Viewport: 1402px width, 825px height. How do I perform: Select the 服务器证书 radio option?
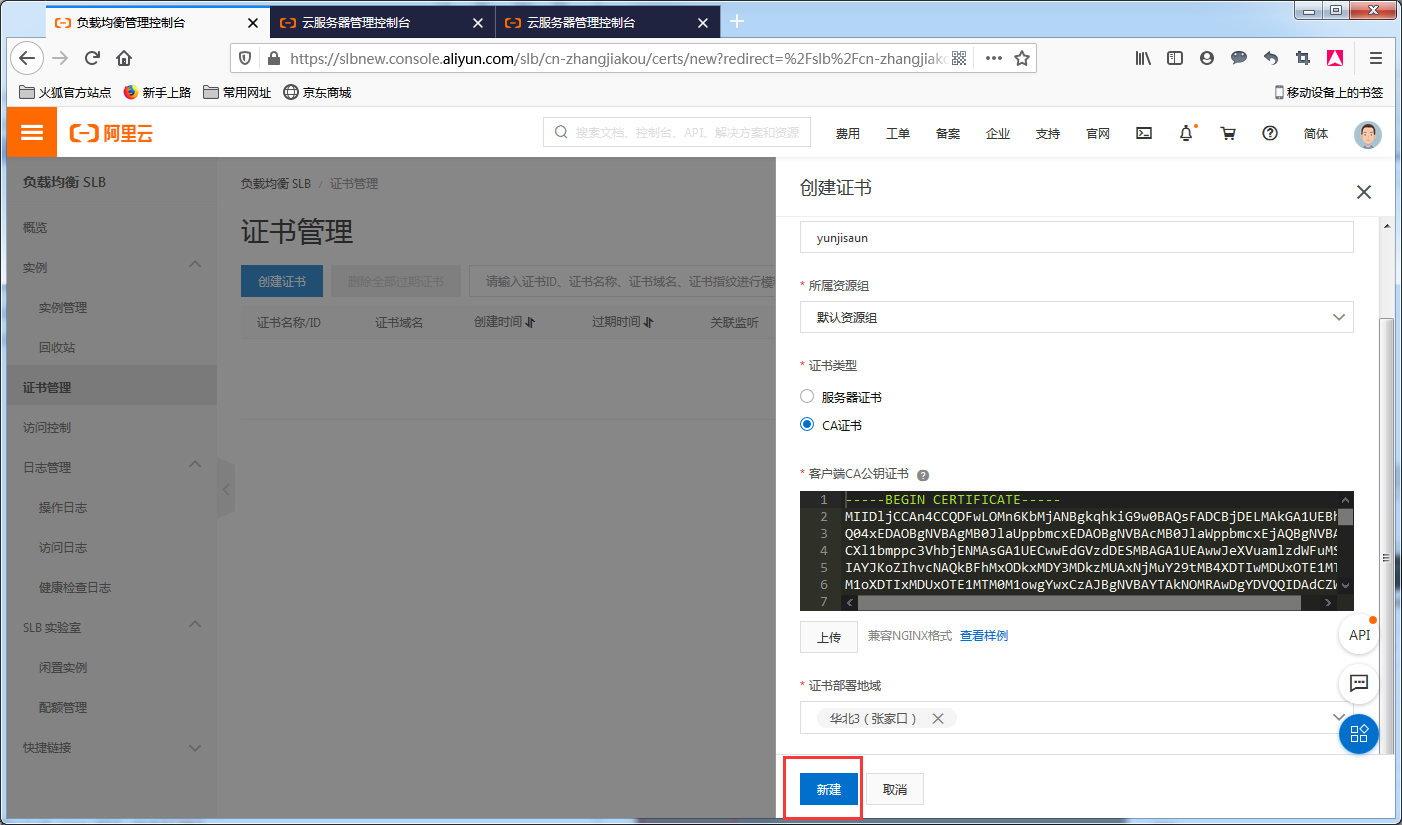808,397
